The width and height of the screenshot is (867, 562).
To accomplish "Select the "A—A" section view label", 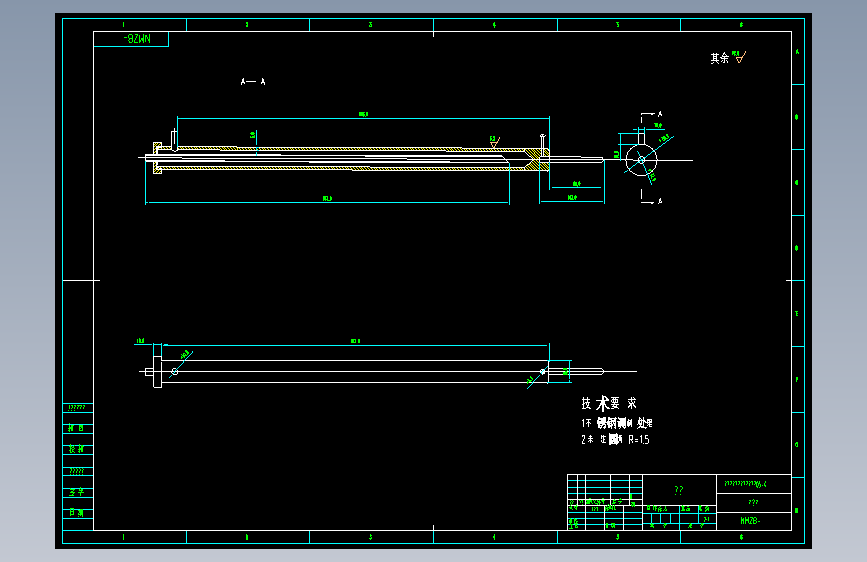I will pos(253,82).
